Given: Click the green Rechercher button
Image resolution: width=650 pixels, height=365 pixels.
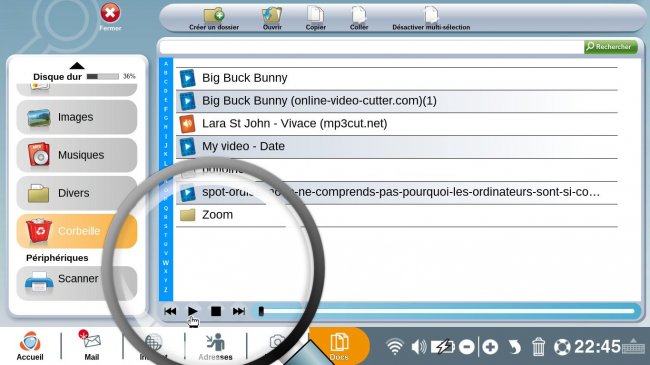Looking at the screenshot, I should click(611, 46).
